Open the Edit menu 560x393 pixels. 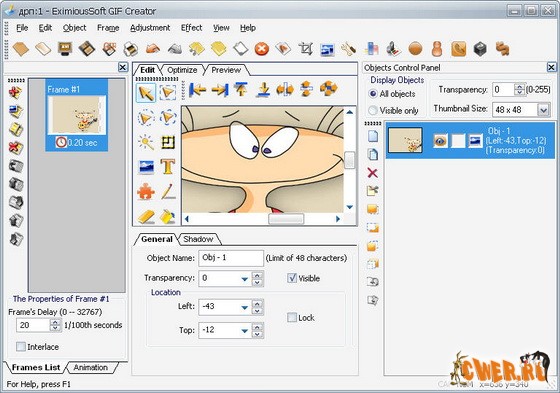pyautogui.click(x=45, y=28)
